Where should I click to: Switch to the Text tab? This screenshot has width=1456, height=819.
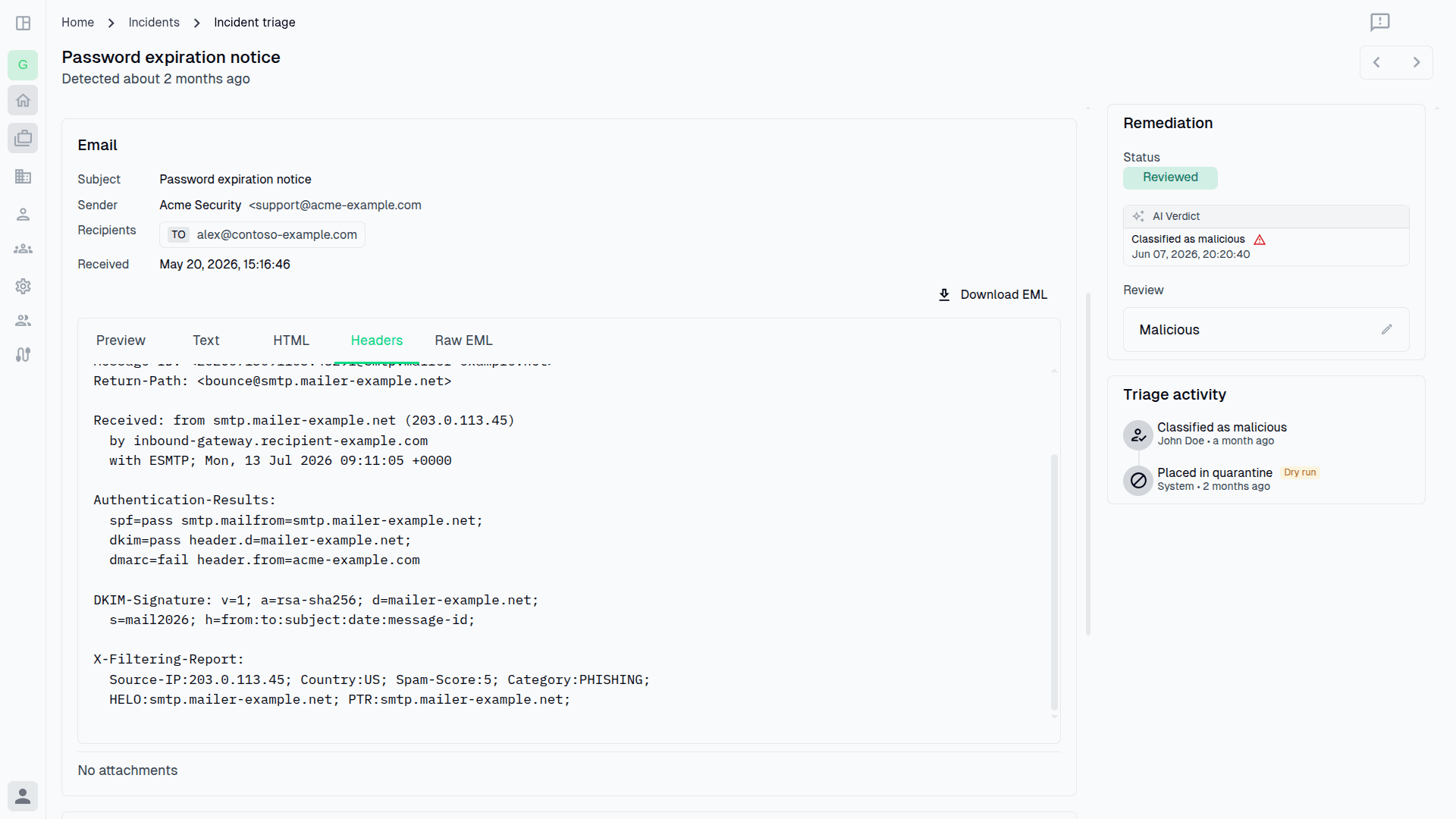coord(206,340)
